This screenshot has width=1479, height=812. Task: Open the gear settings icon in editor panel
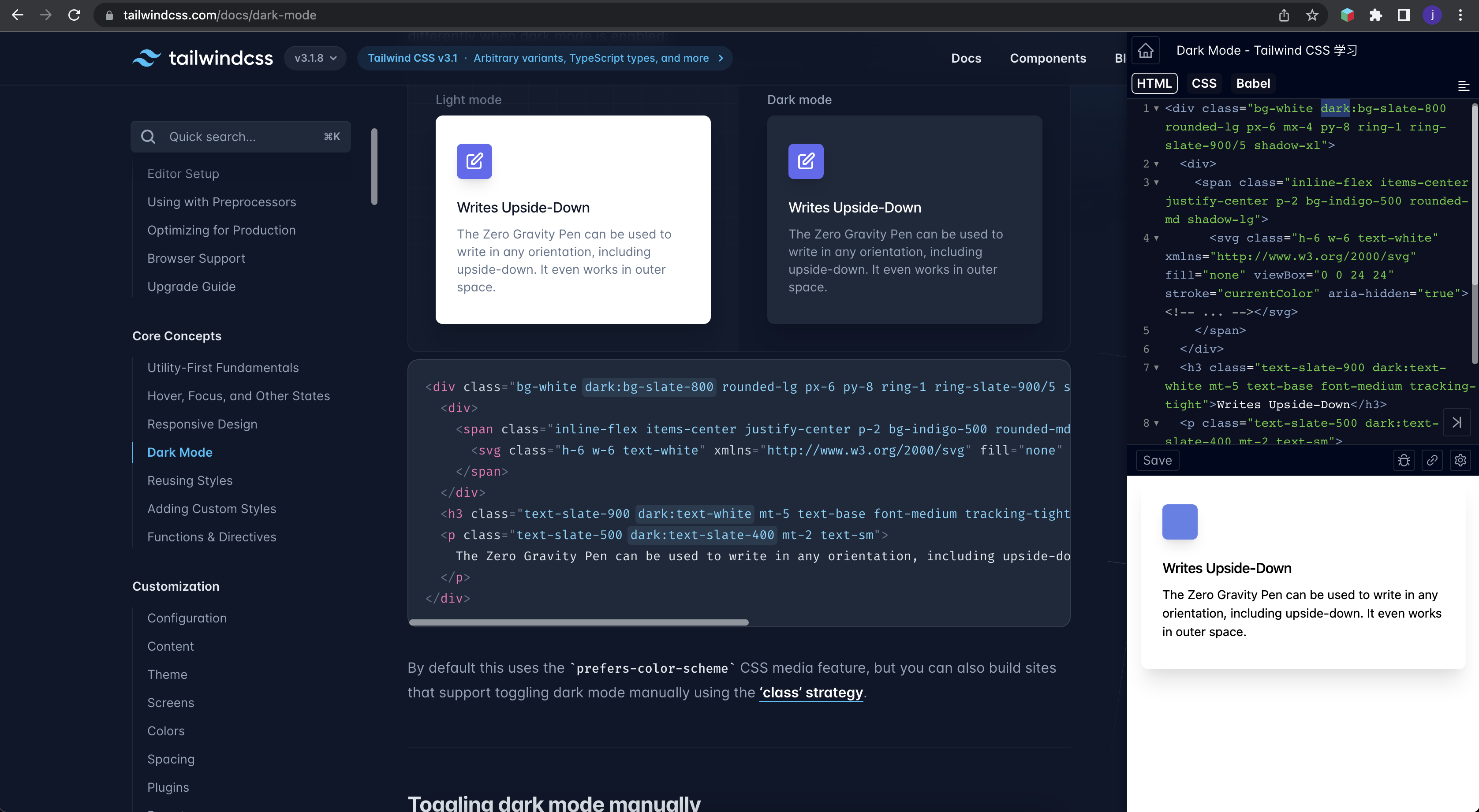[x=1460, y=460]
